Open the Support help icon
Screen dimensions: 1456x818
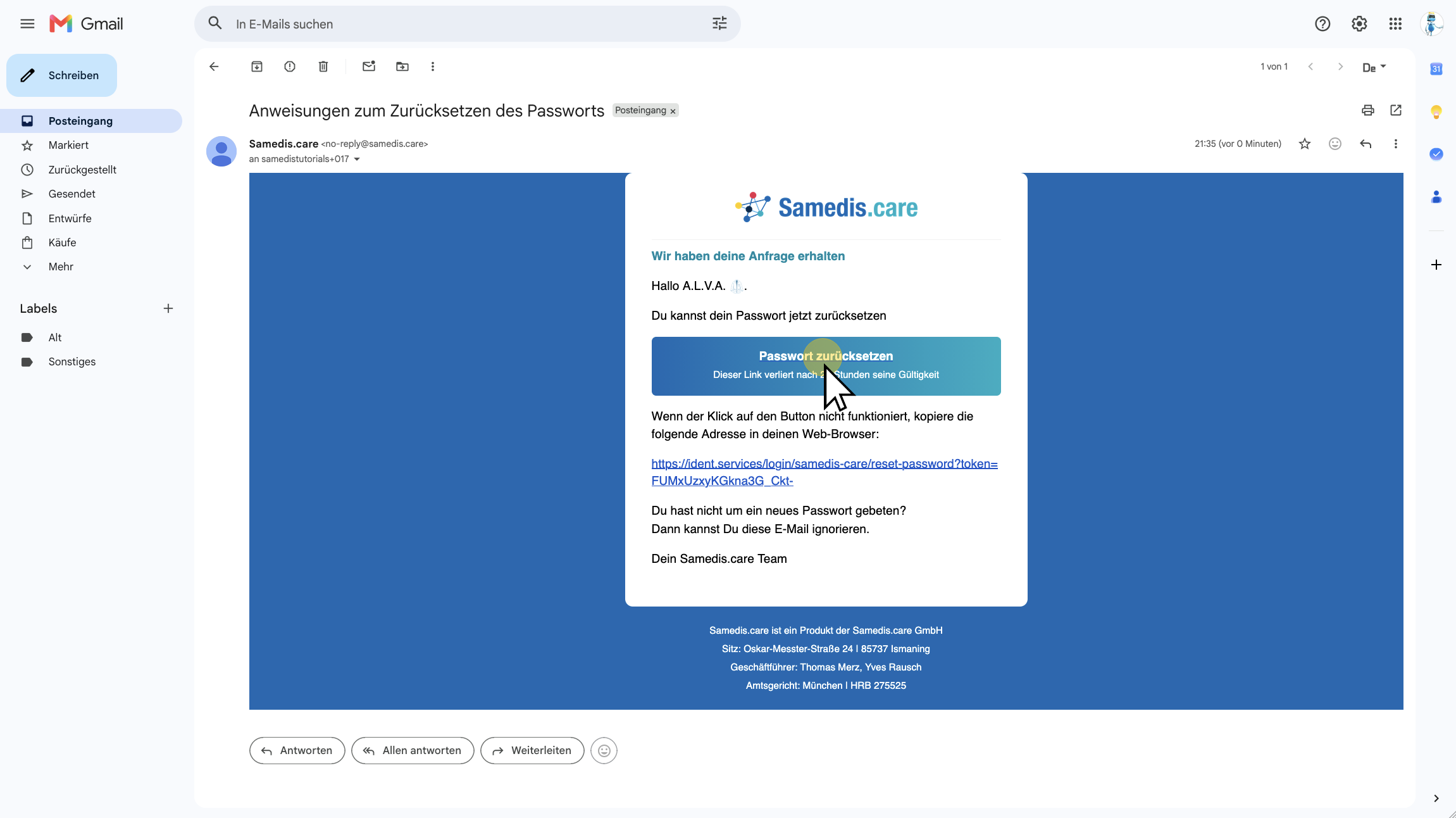pos(1322,24)
